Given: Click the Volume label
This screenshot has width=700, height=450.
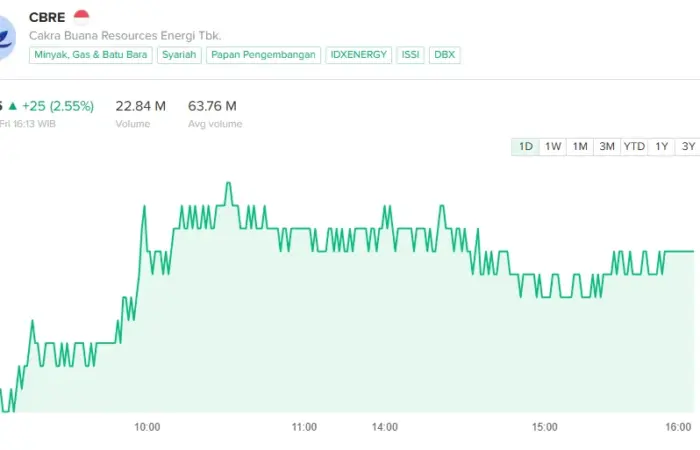Looking at the screenshot, I should 133,124.
